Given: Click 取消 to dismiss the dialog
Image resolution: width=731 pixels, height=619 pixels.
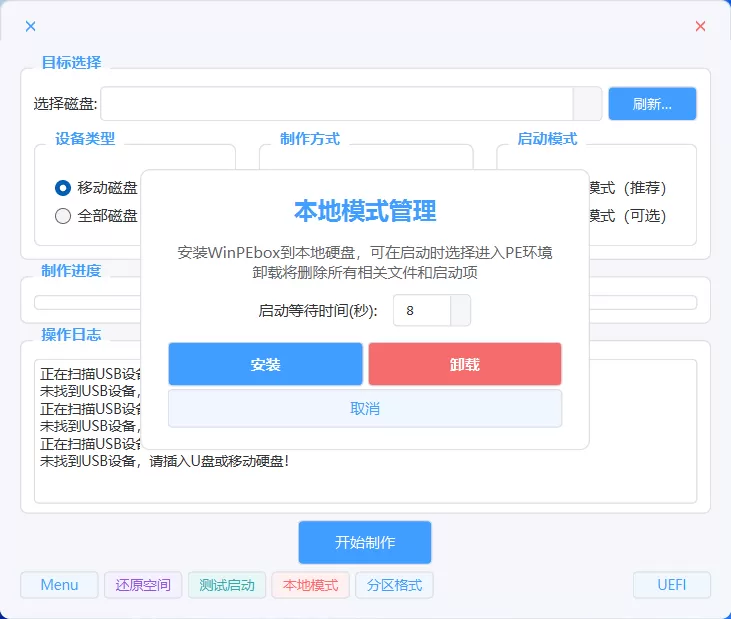Looking at the screenshot, I should coord(365,408).
